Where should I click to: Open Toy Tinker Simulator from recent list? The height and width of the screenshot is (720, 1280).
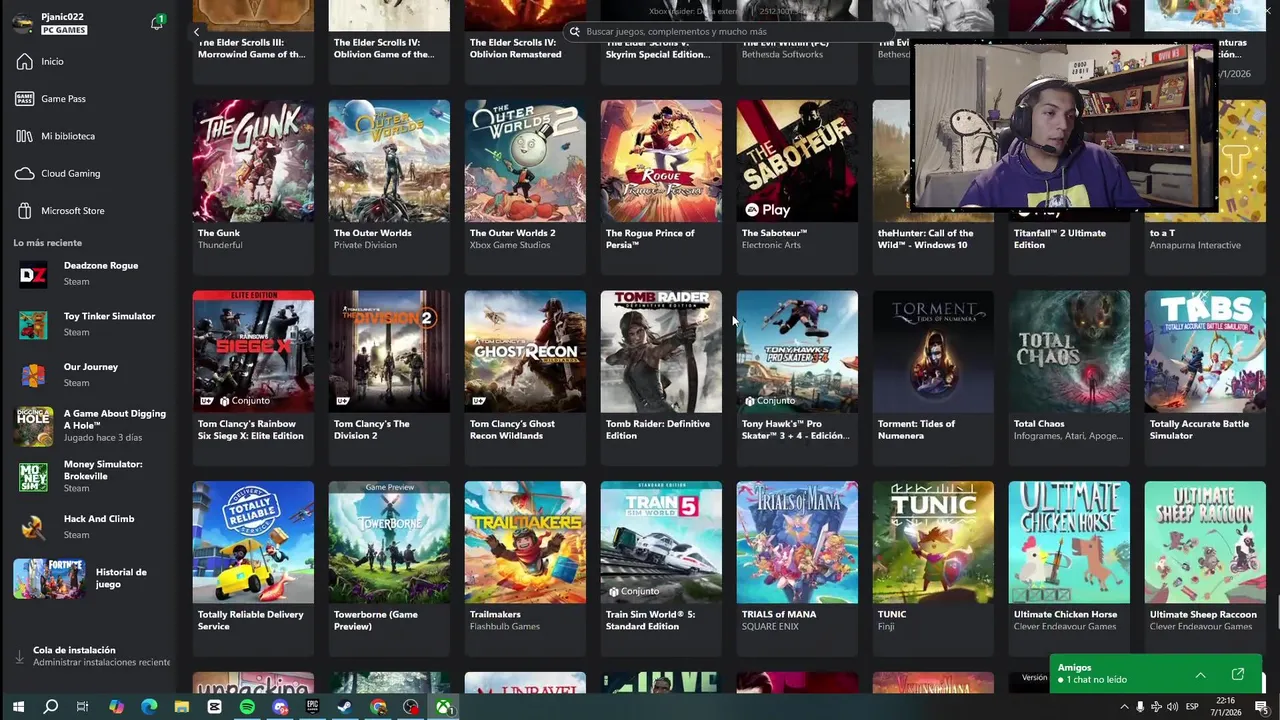(x=90, y=324)
